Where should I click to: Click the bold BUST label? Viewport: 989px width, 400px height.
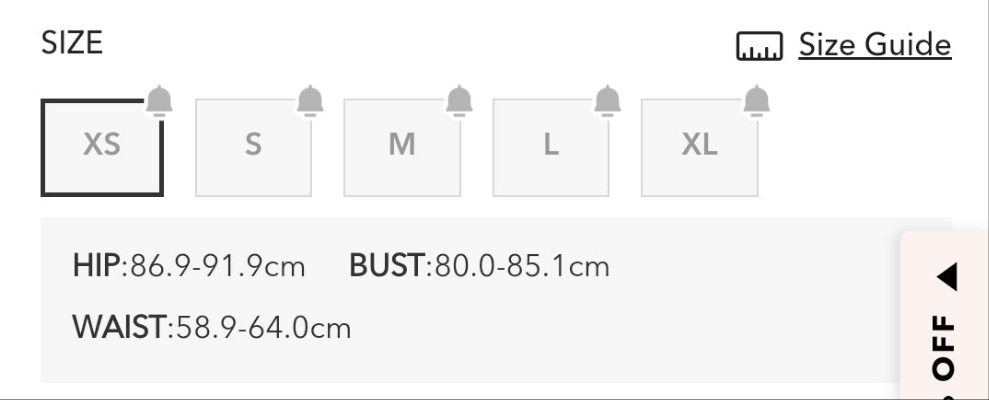point(388,267)
